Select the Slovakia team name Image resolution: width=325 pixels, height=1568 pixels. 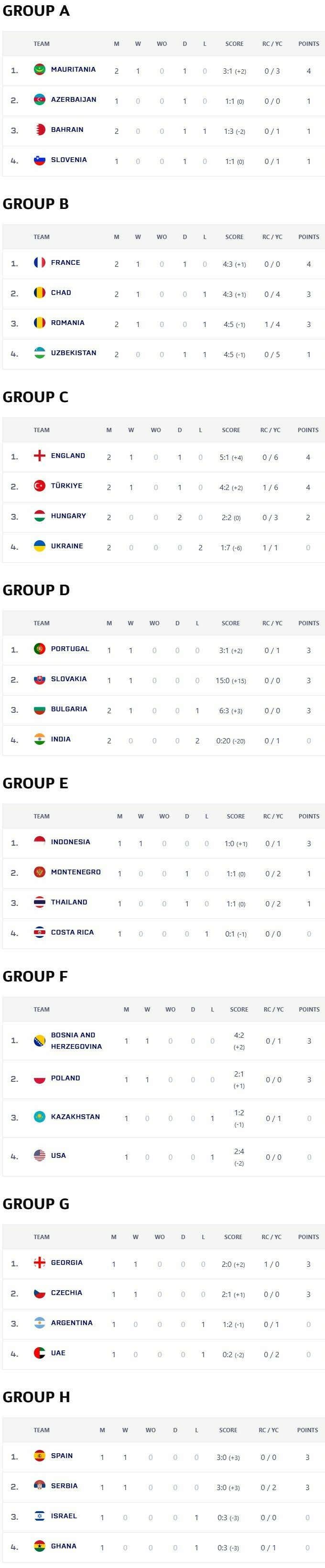69,679
